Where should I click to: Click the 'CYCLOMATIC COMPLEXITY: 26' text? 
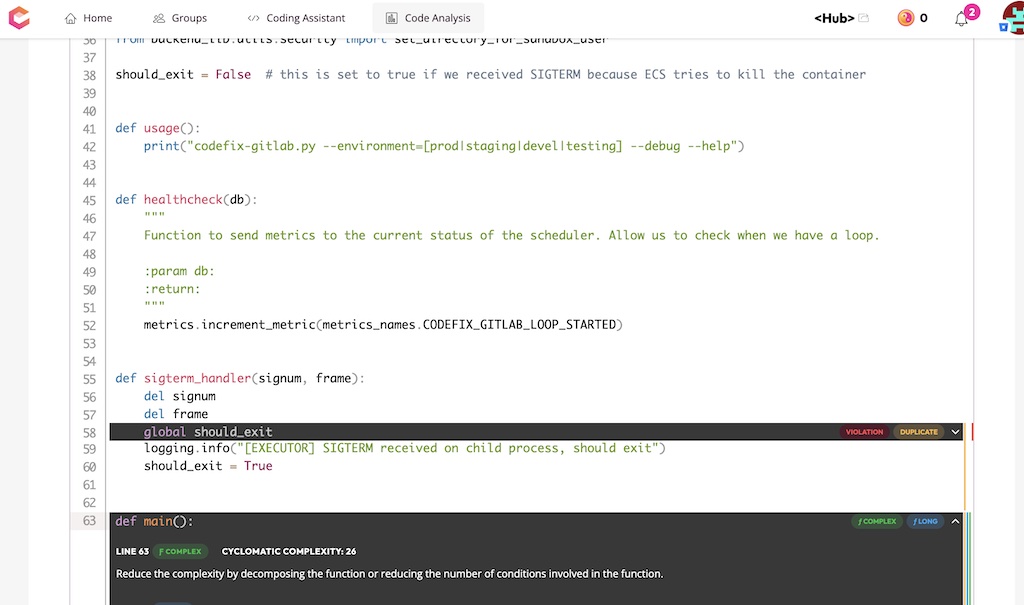click(x=289, y=551)
